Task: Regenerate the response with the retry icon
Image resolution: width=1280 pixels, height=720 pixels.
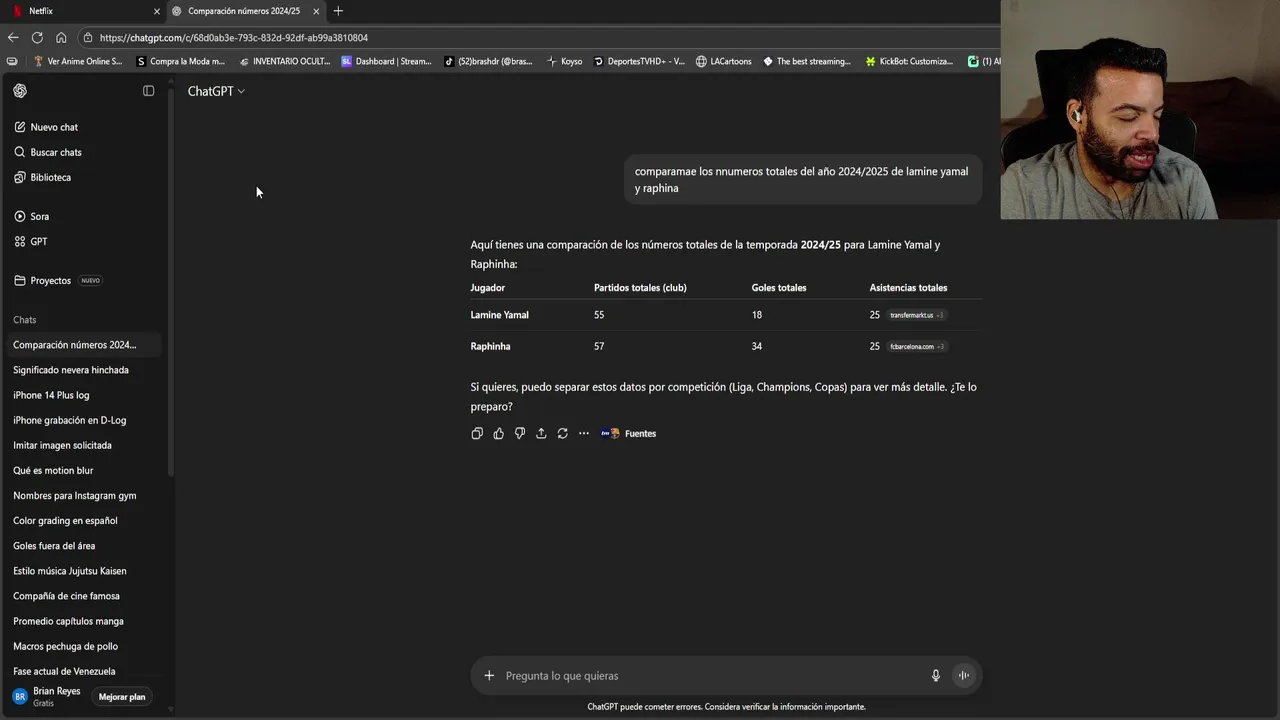Action: coord(562,433)
